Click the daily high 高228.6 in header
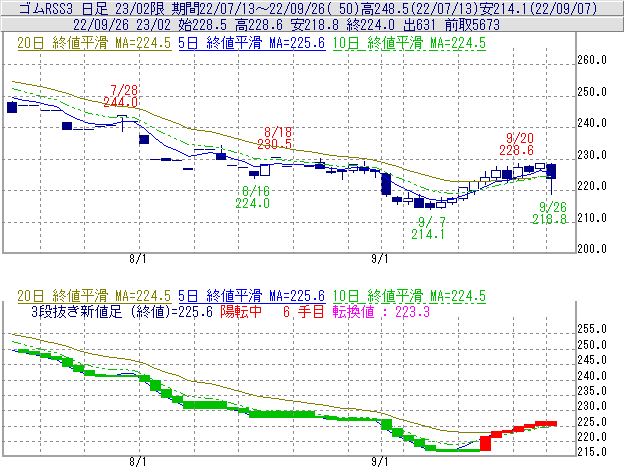 click(x=259, y=25)
